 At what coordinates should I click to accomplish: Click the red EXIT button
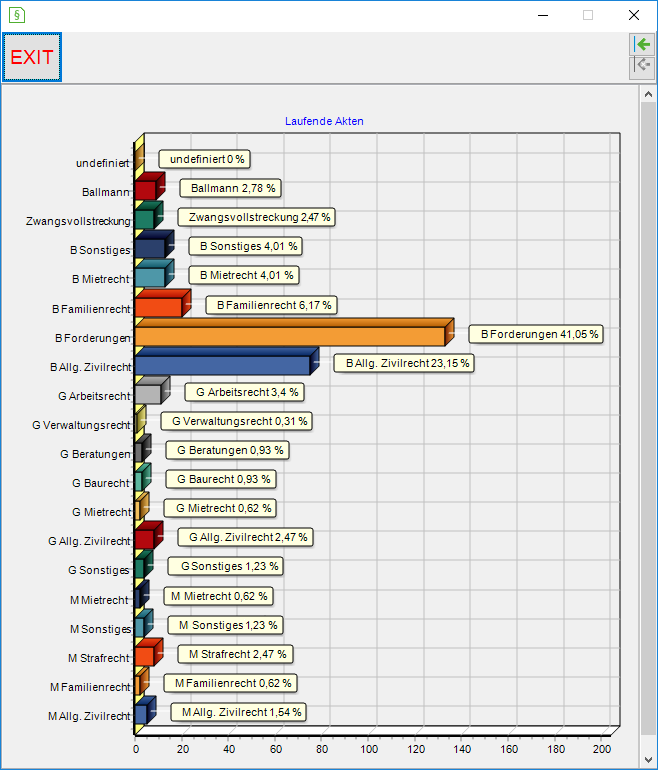click(32, 57)
